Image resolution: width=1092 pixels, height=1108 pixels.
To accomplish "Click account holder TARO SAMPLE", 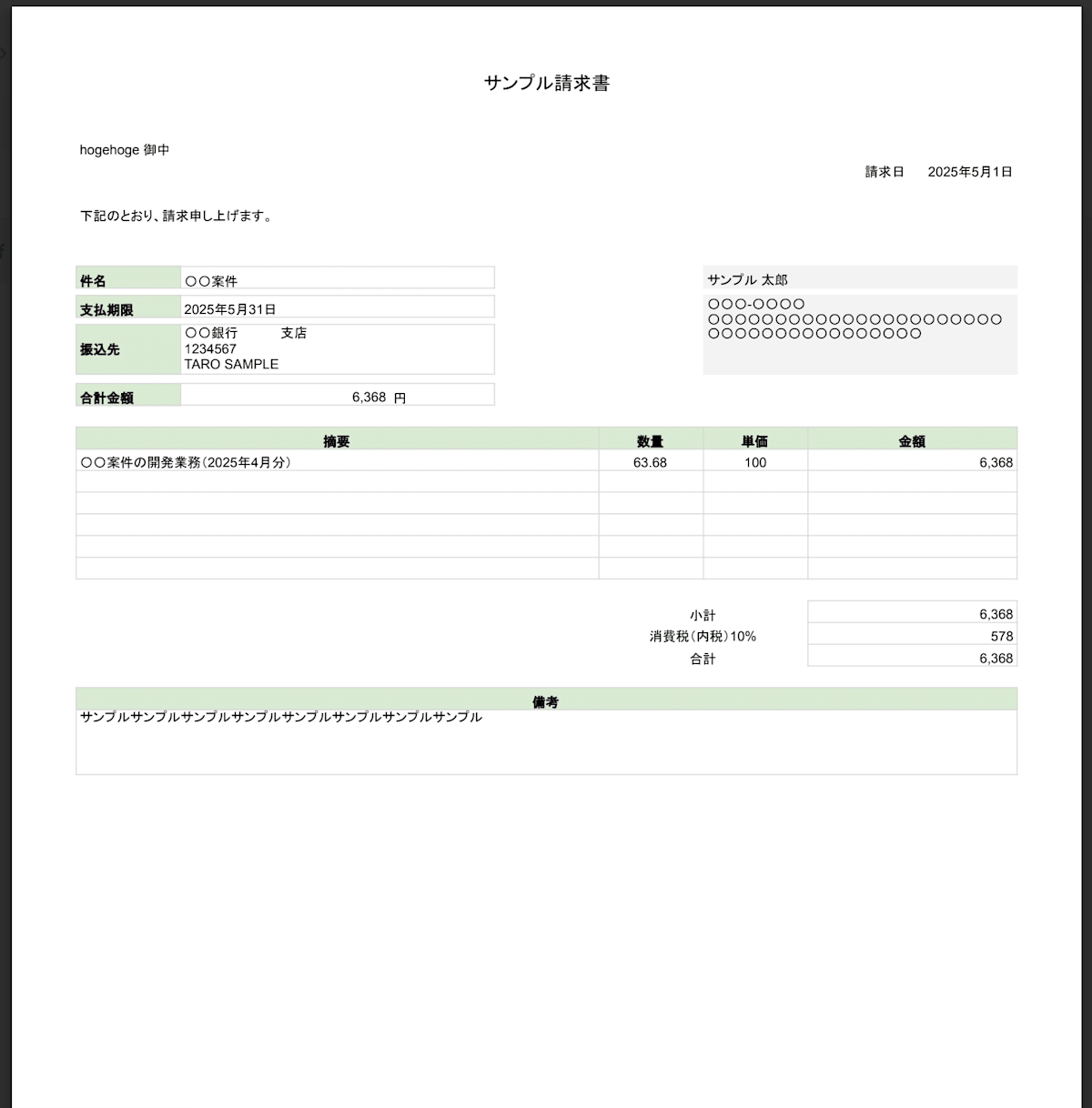I will (x=231, y=364).
